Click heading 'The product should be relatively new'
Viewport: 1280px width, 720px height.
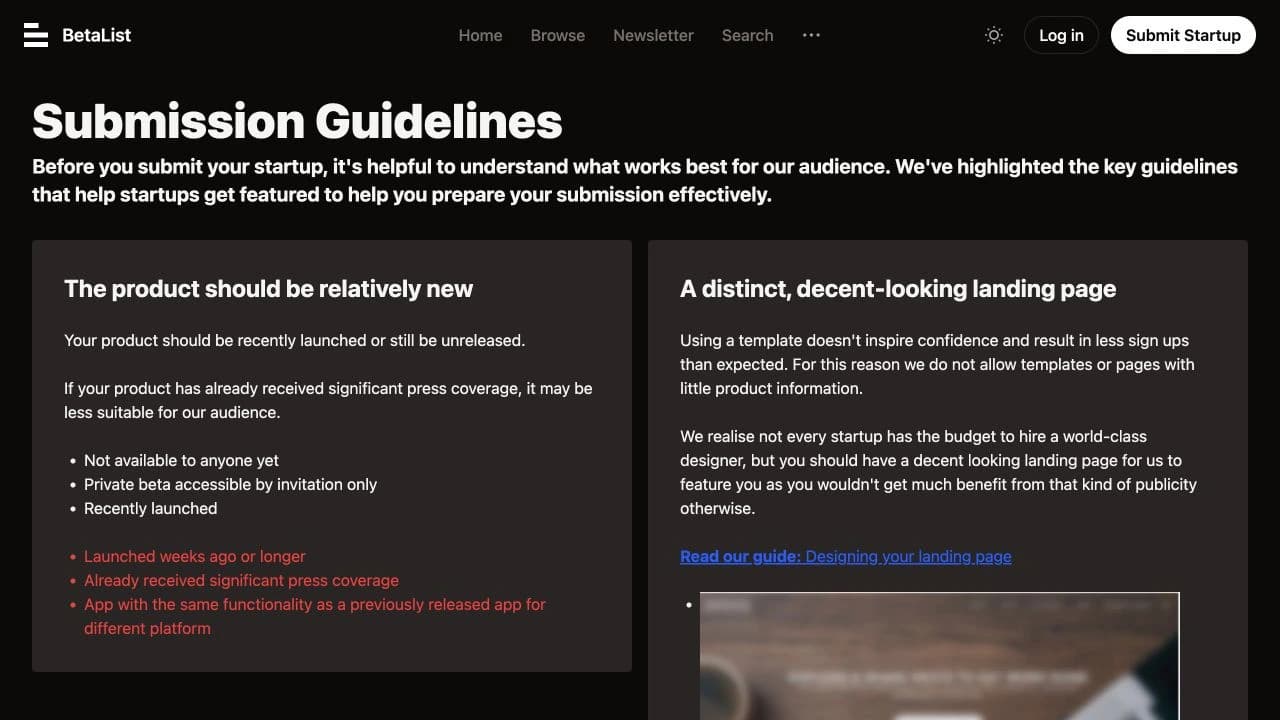point(268,289)
